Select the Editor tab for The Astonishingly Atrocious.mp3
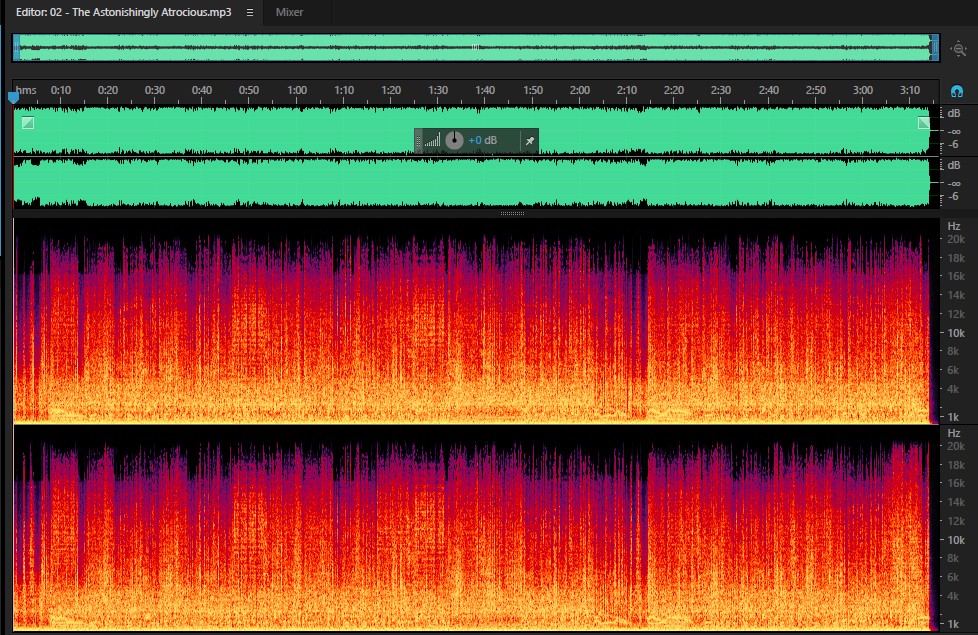The height and width of the screenshot is (635, 978). (123, 12)
